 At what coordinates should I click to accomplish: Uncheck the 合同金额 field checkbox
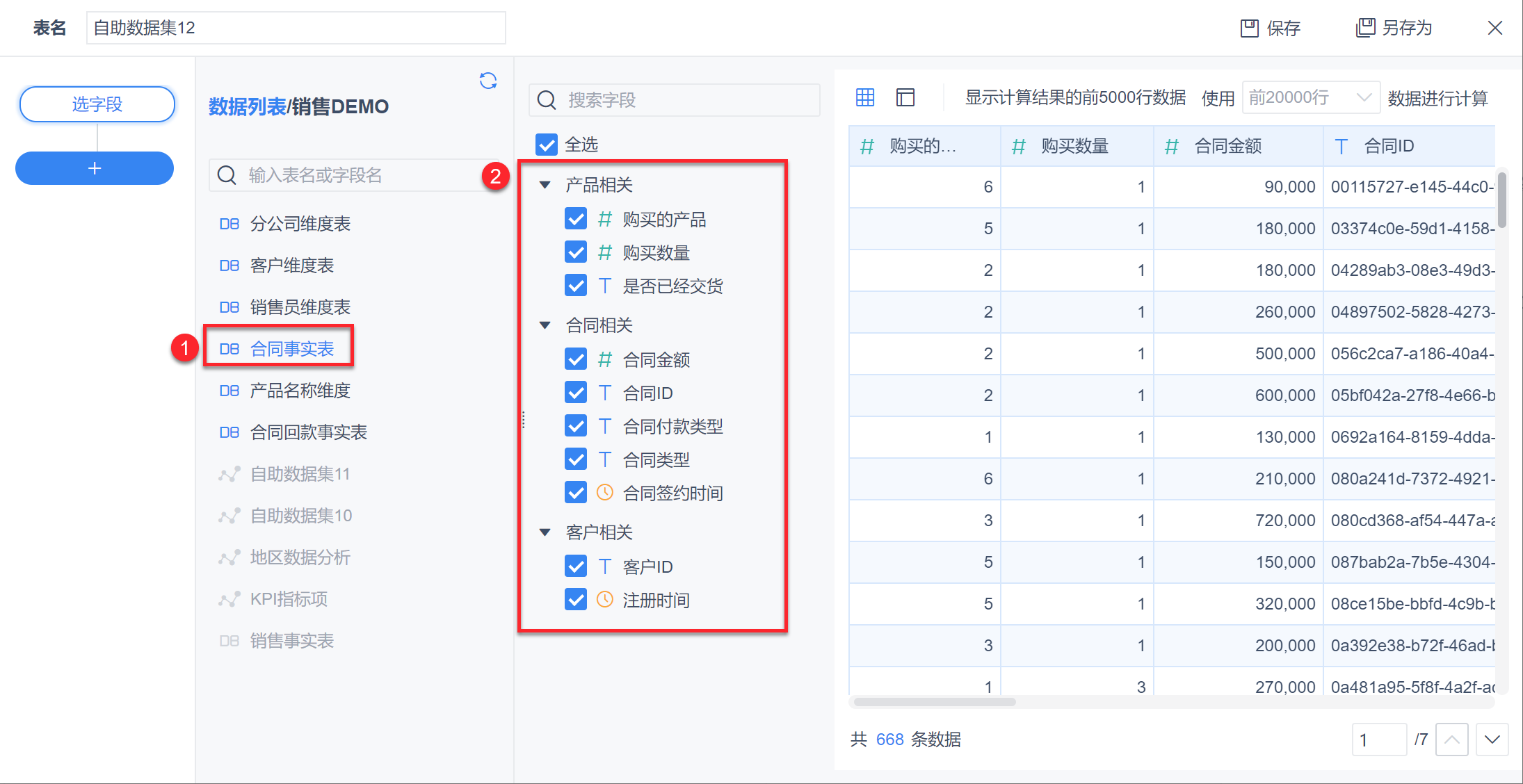coord(576,359)
